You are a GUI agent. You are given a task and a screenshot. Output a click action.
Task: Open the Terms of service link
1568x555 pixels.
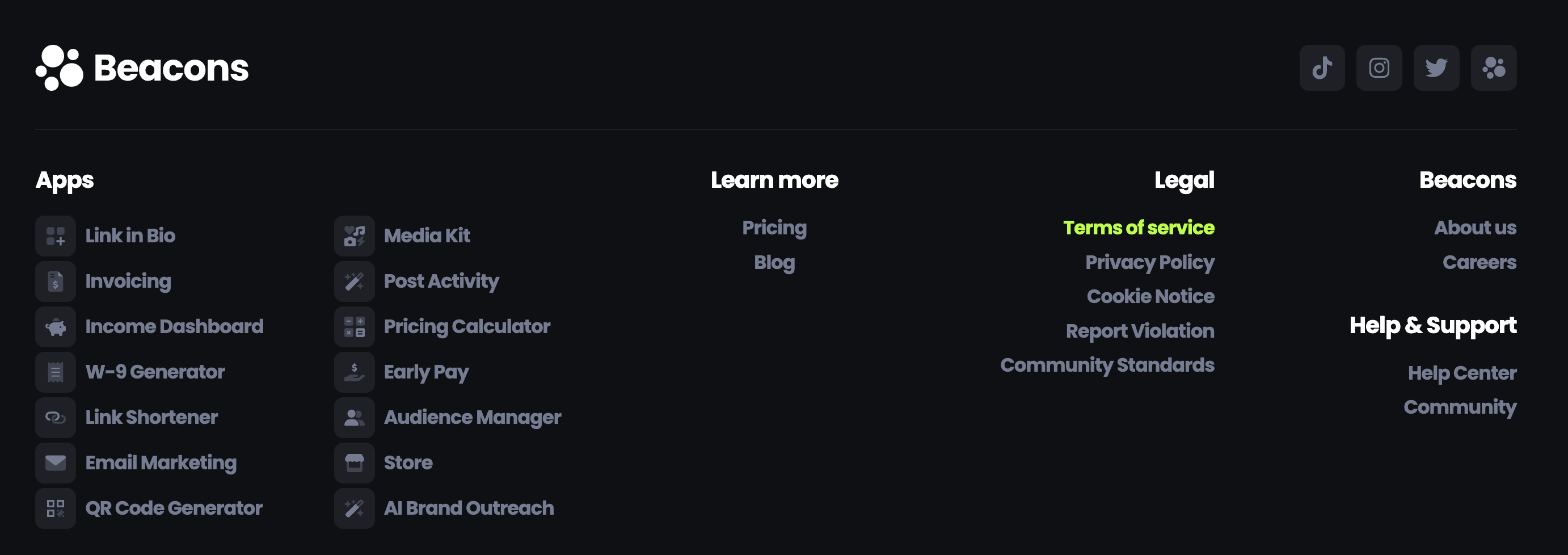pyautogui.click(x=1138, y=228)
